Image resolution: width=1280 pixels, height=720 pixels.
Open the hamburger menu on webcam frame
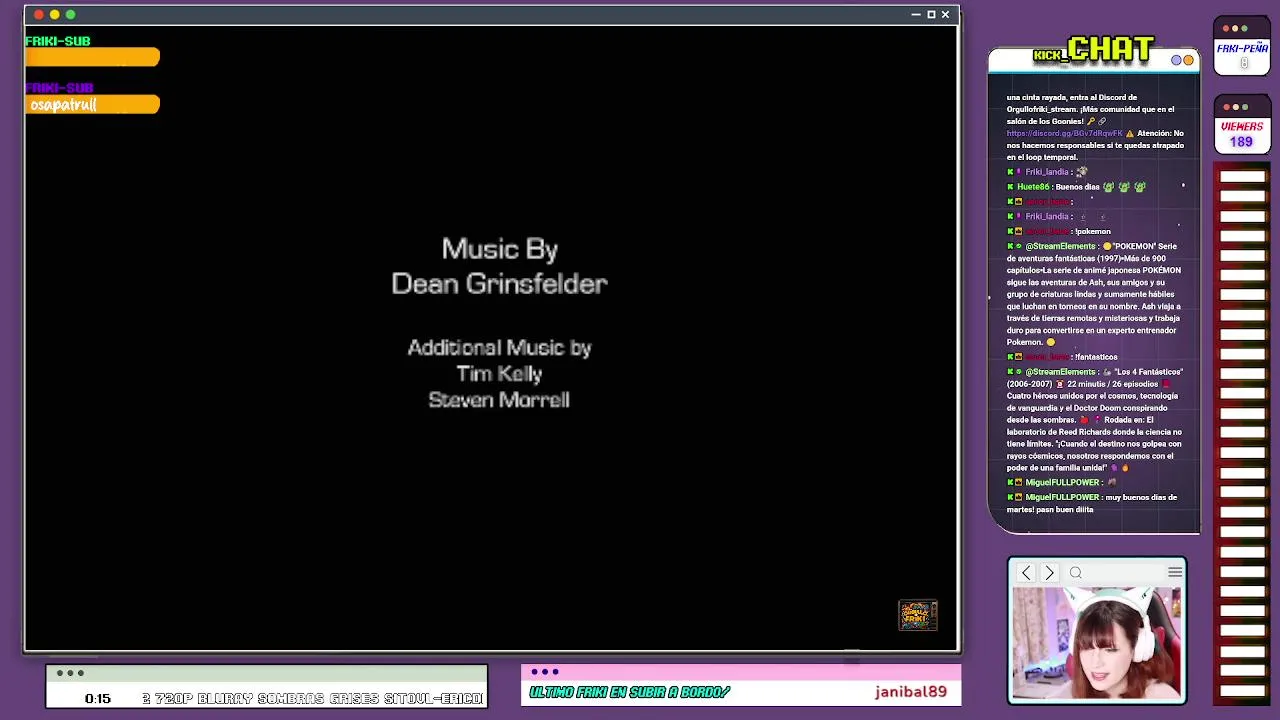1175,572
